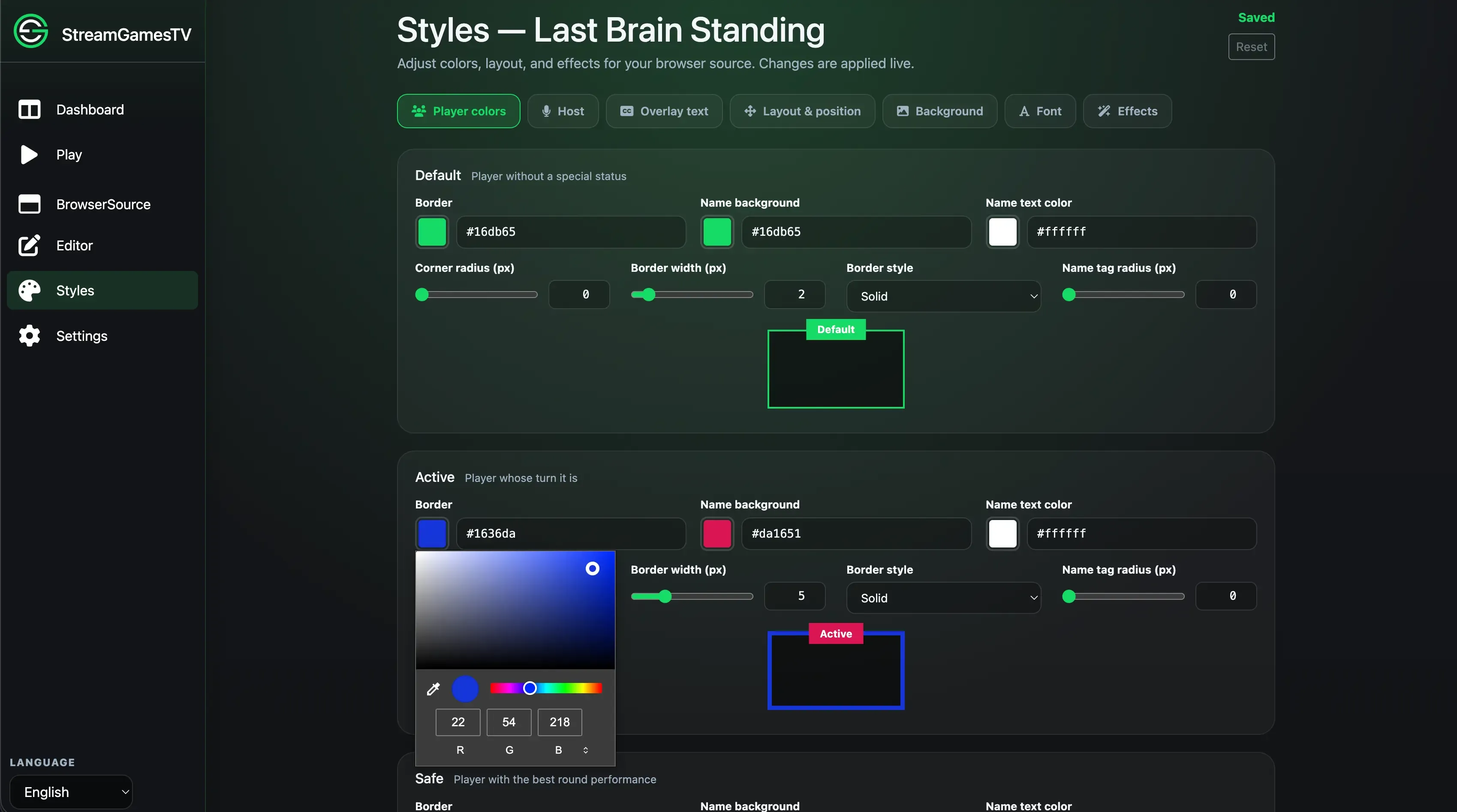Open the Active section's border style dropdown
1457x812 pixels.
(x=943, y=598)
